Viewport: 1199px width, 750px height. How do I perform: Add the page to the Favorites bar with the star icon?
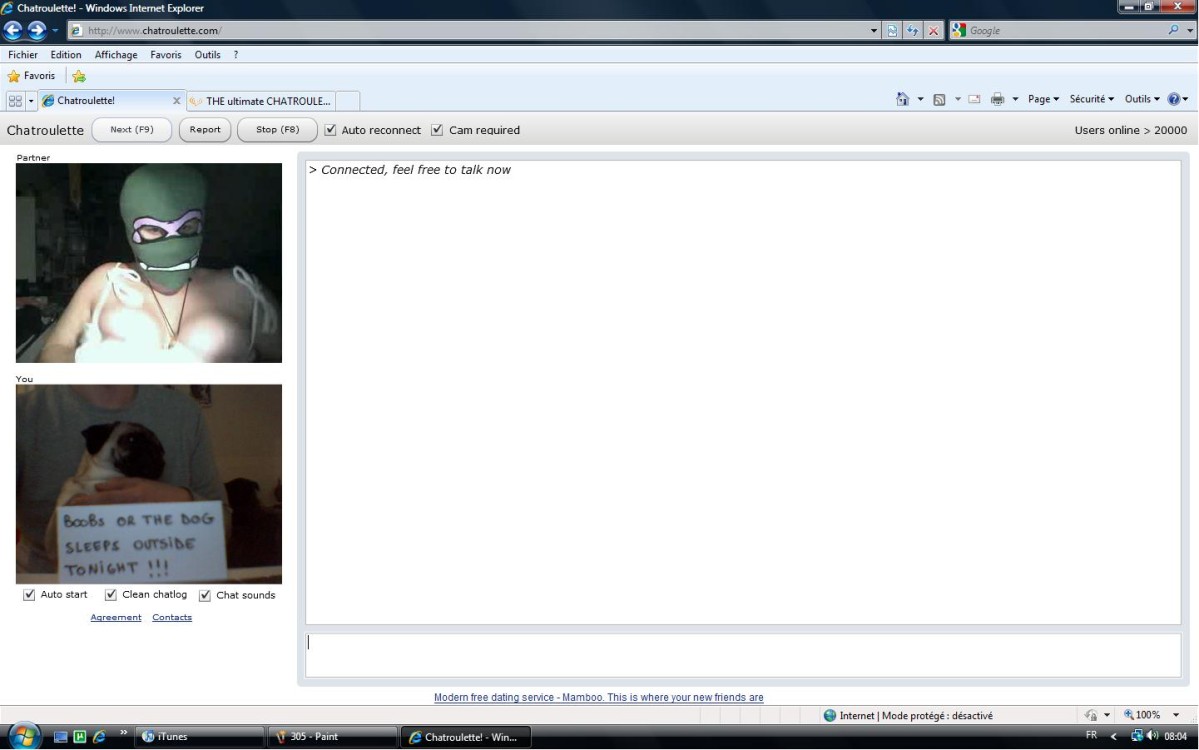click(79, 76)
